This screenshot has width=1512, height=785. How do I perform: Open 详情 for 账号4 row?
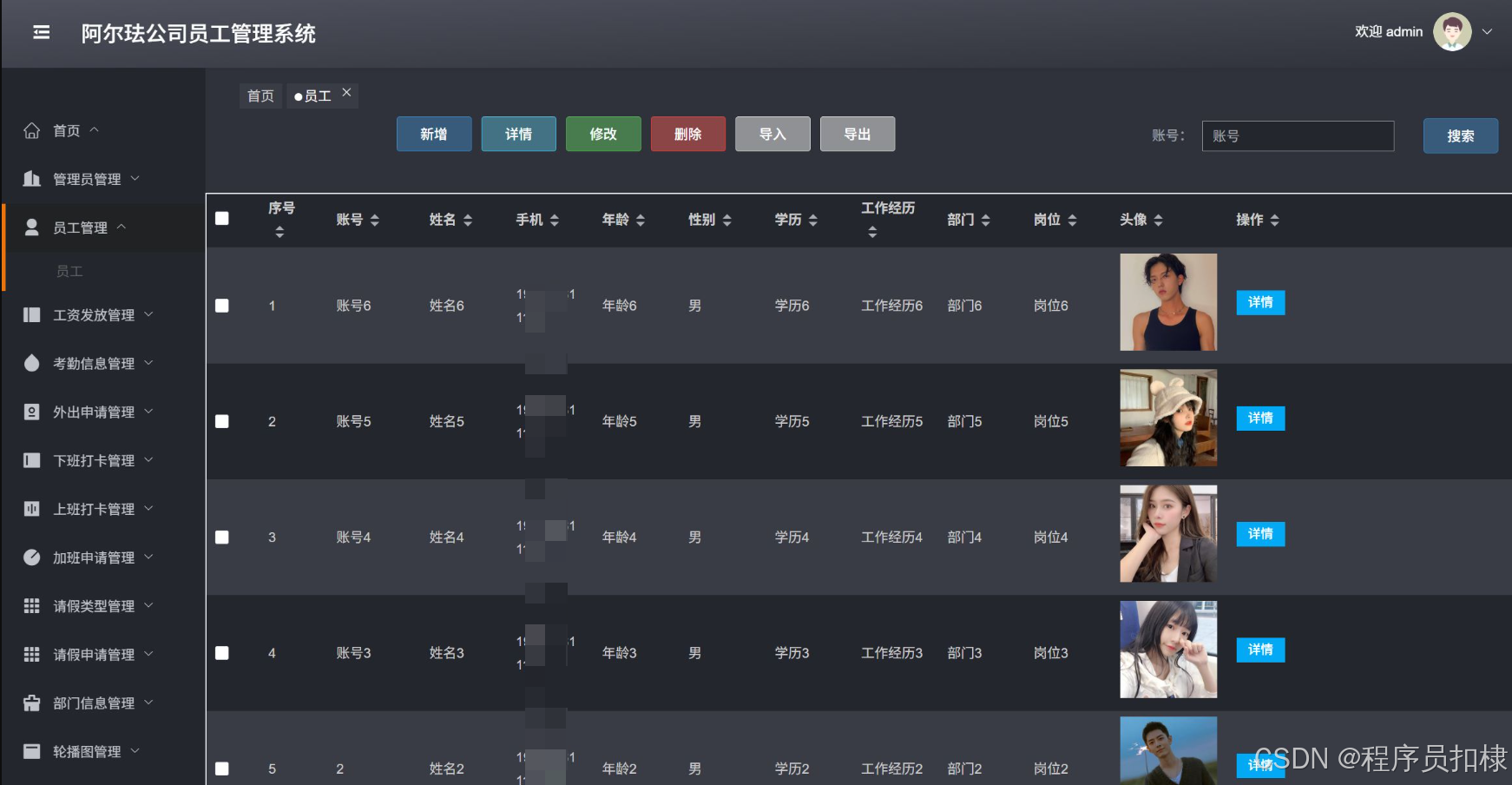[1260, 534]
